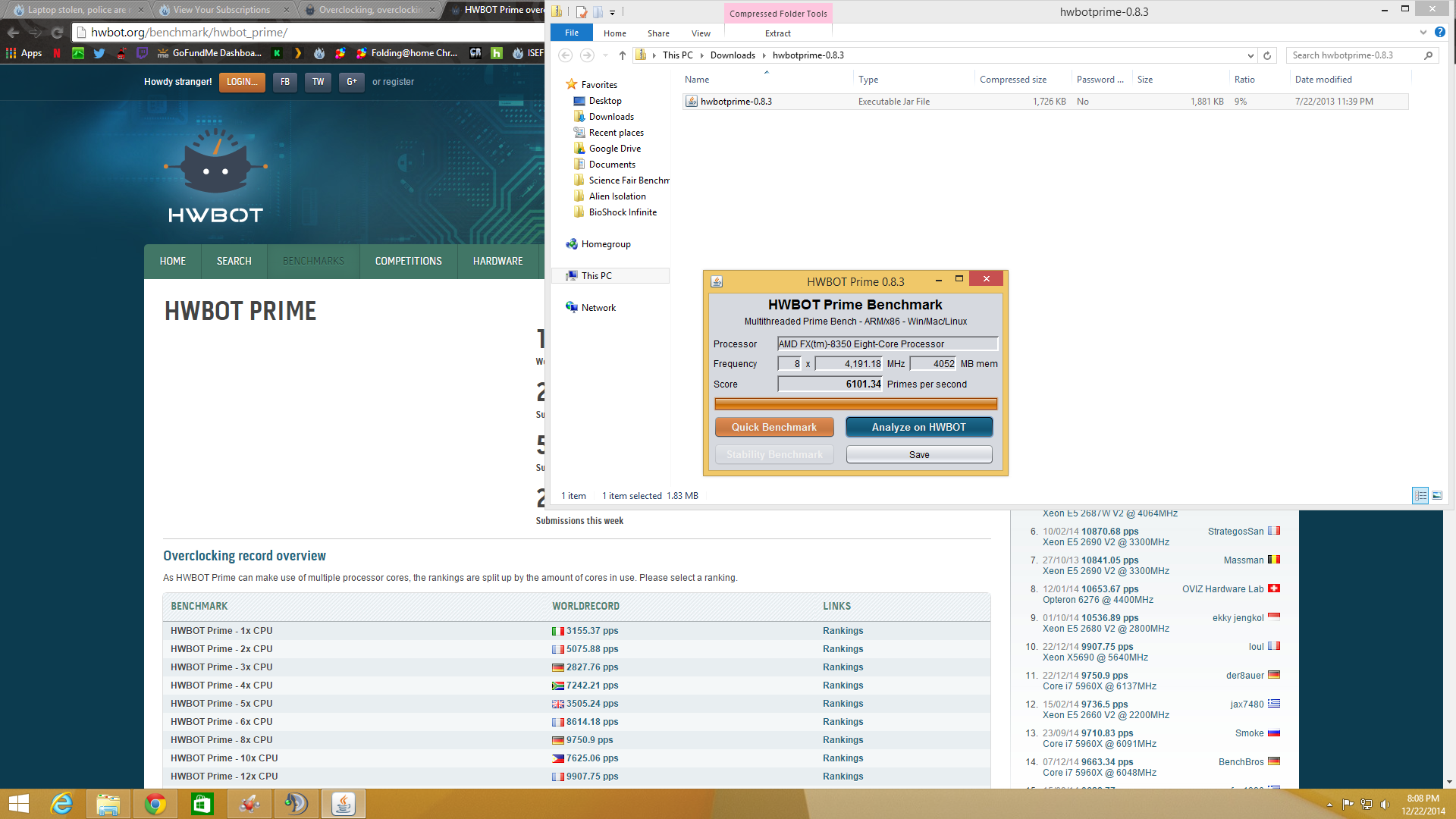Switch to 'View Your Subscriptions' tab

click(221, 10)
